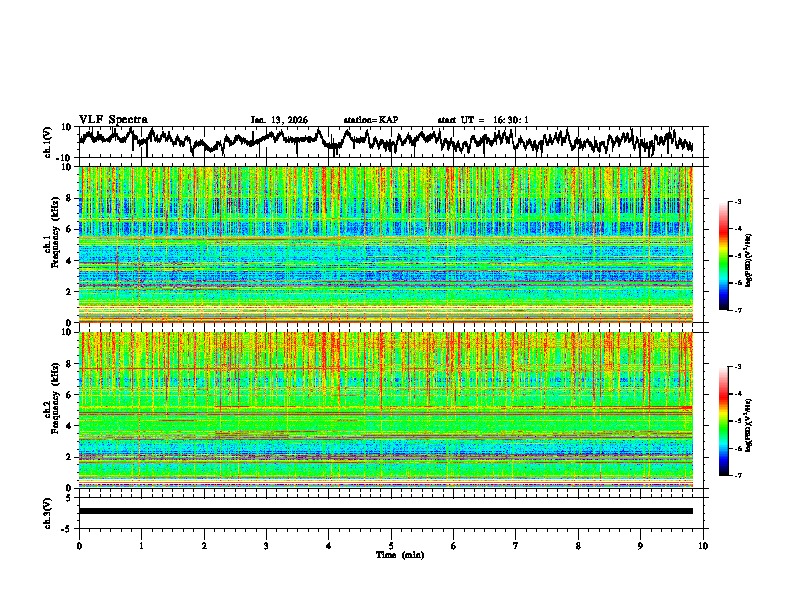Click time axis tick label "5"
The width and height of the screenshot is (792, 612).
(x=391, y=546)
